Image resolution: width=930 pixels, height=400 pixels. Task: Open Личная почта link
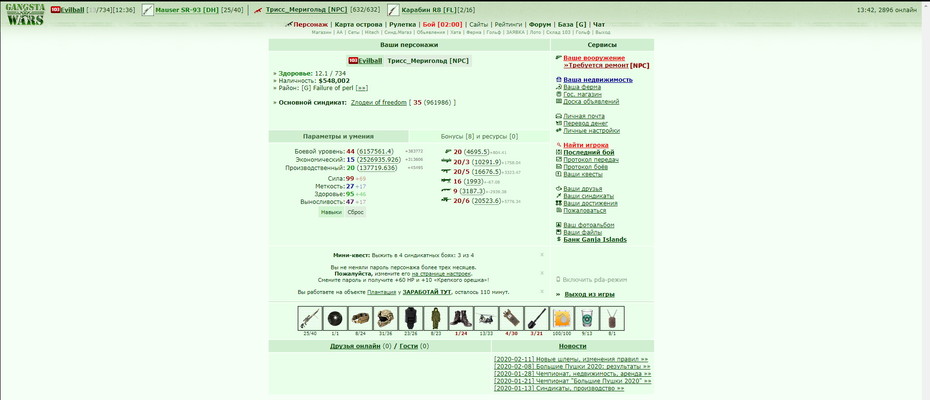584,116
